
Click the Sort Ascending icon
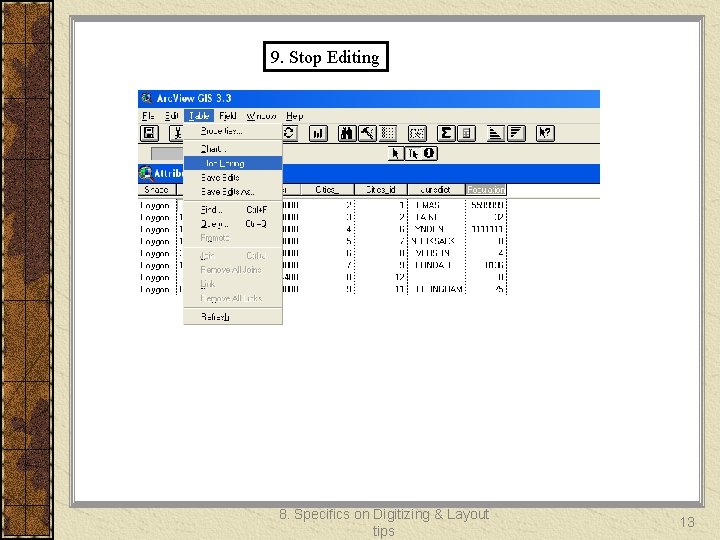click(x=495, y=133)
